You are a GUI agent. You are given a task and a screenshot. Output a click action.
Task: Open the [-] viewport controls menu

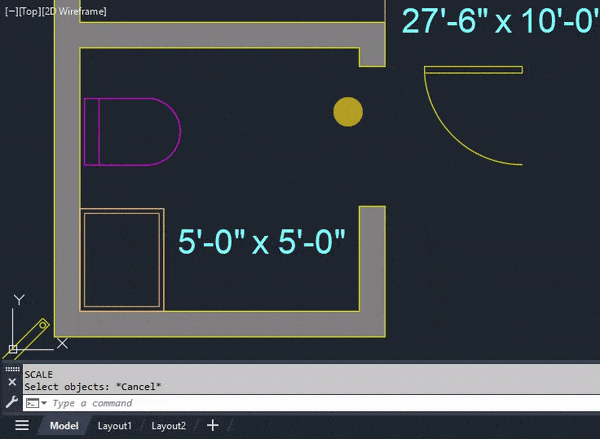point(12,11)
